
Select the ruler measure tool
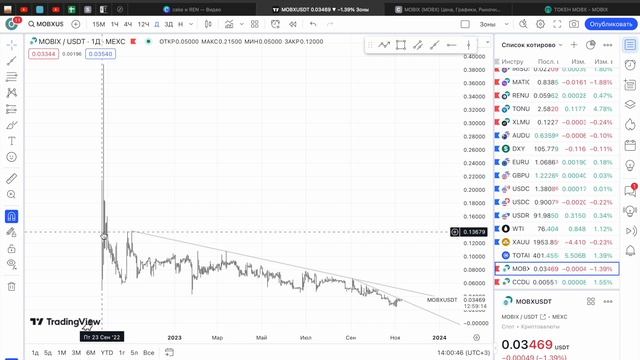coord(11,178)
